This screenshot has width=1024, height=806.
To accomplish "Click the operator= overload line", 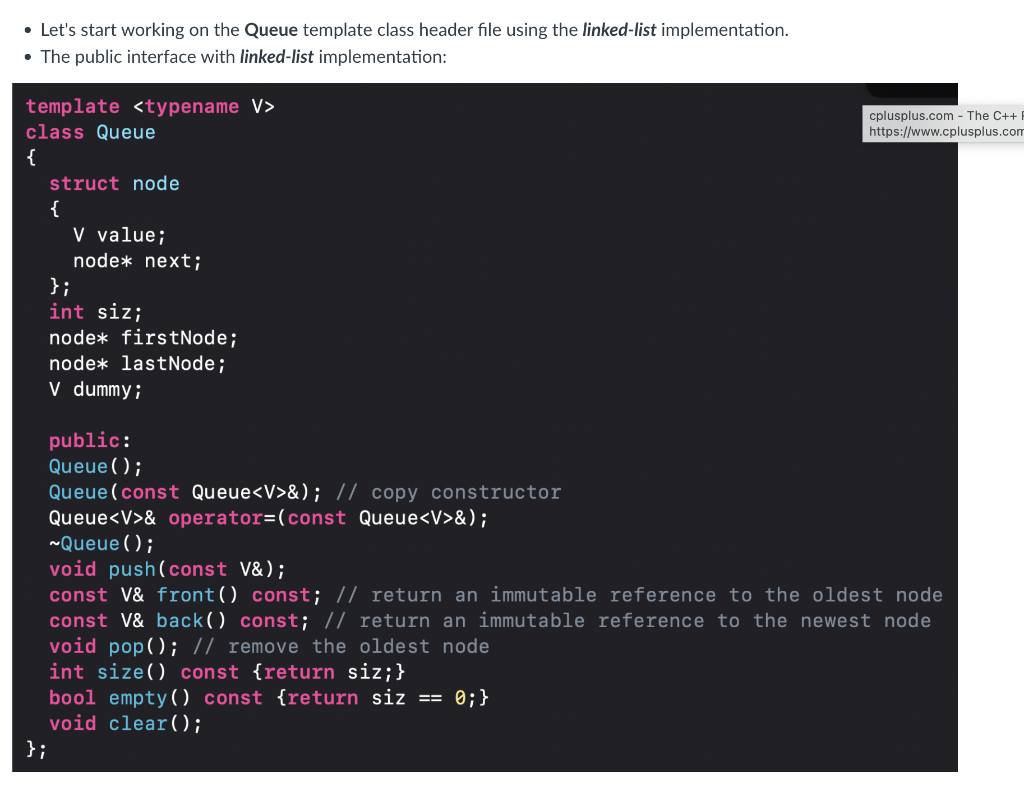I will click(x=267, y=517).
